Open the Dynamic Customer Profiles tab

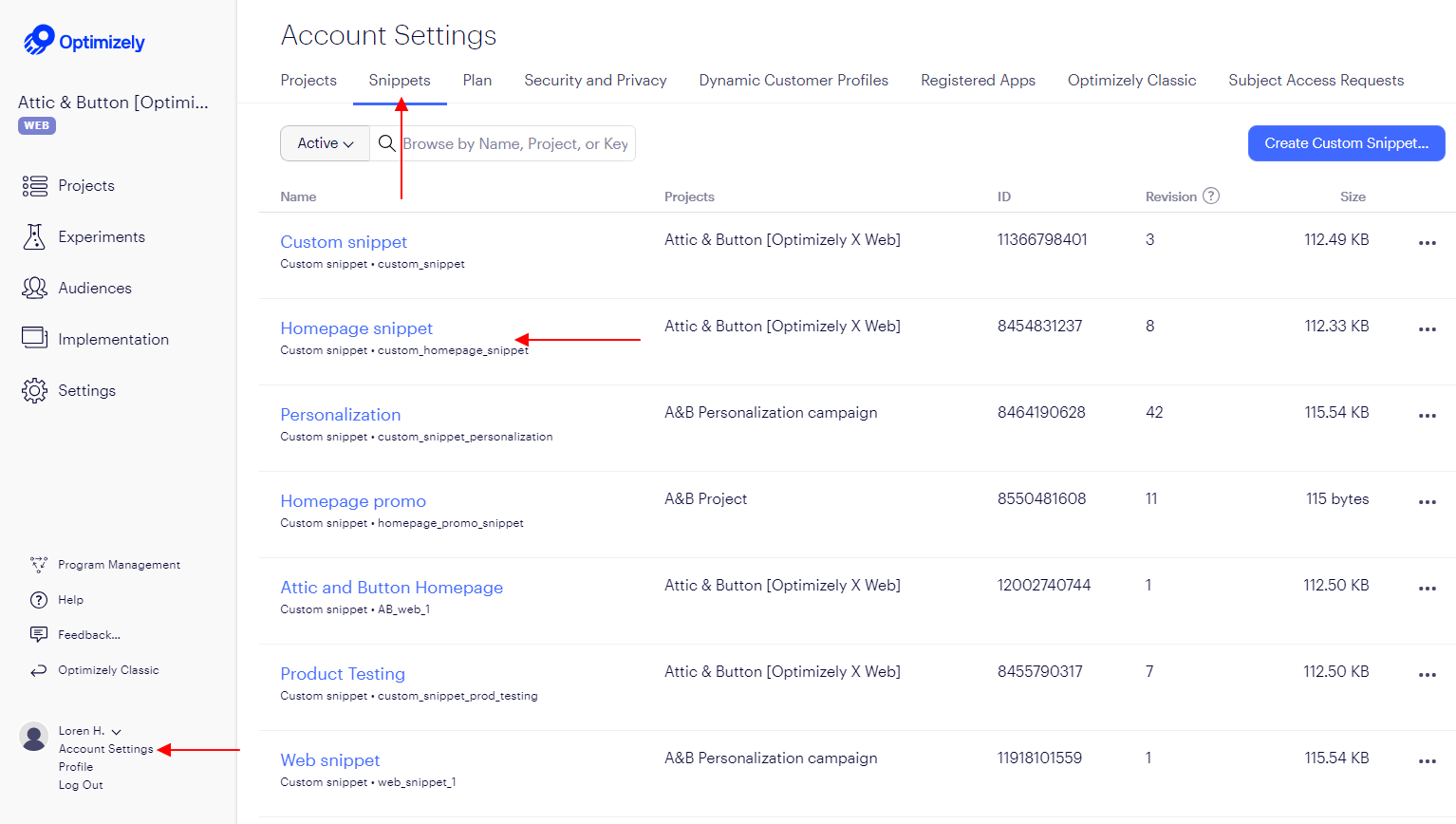pos(793,81)
